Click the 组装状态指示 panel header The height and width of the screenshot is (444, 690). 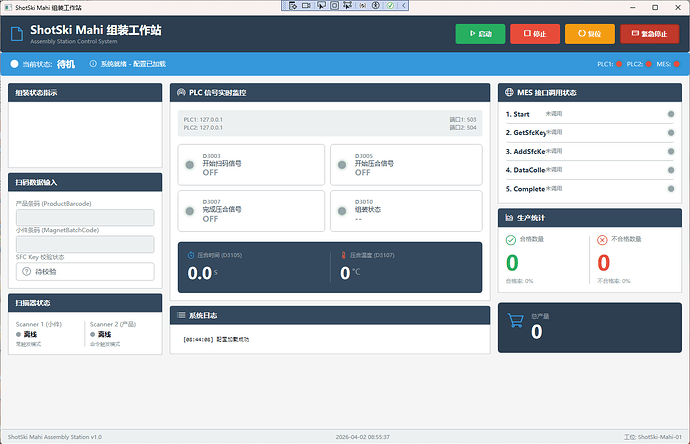[85, 93]
